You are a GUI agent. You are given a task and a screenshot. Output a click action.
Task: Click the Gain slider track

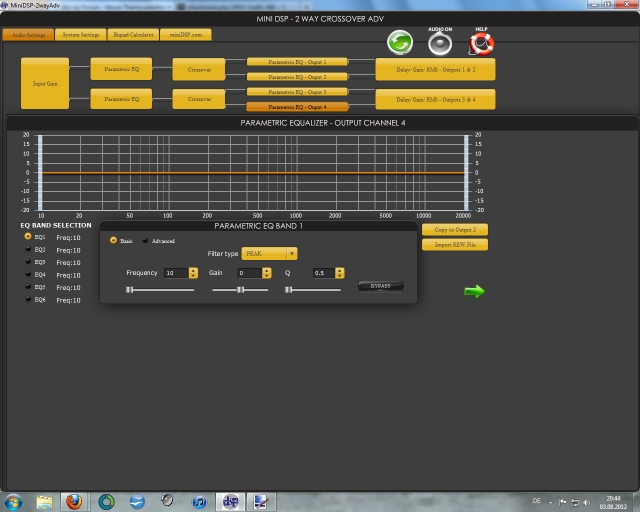click(x=240, y=290)
